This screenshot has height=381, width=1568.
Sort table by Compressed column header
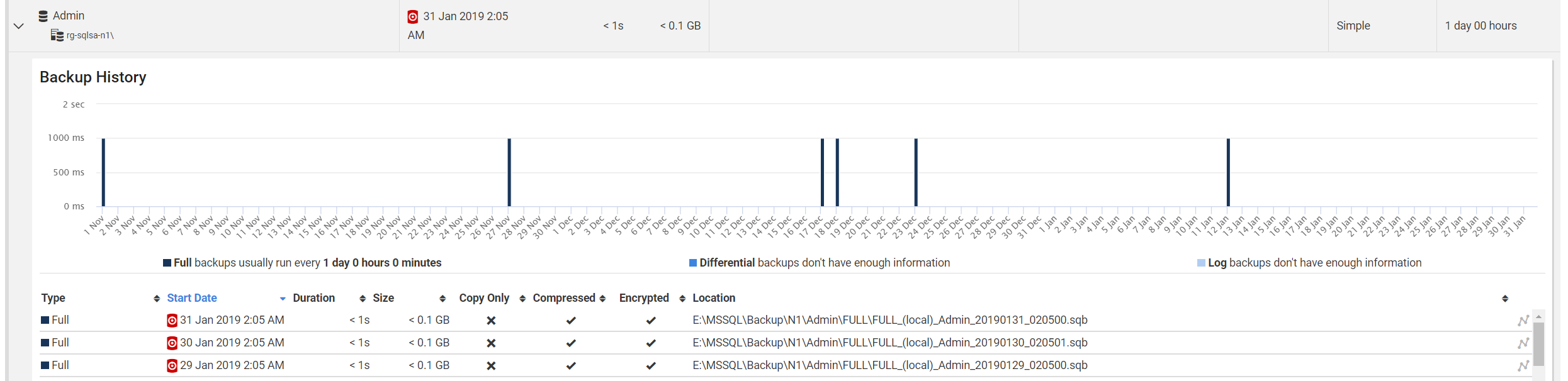(564, 298)
